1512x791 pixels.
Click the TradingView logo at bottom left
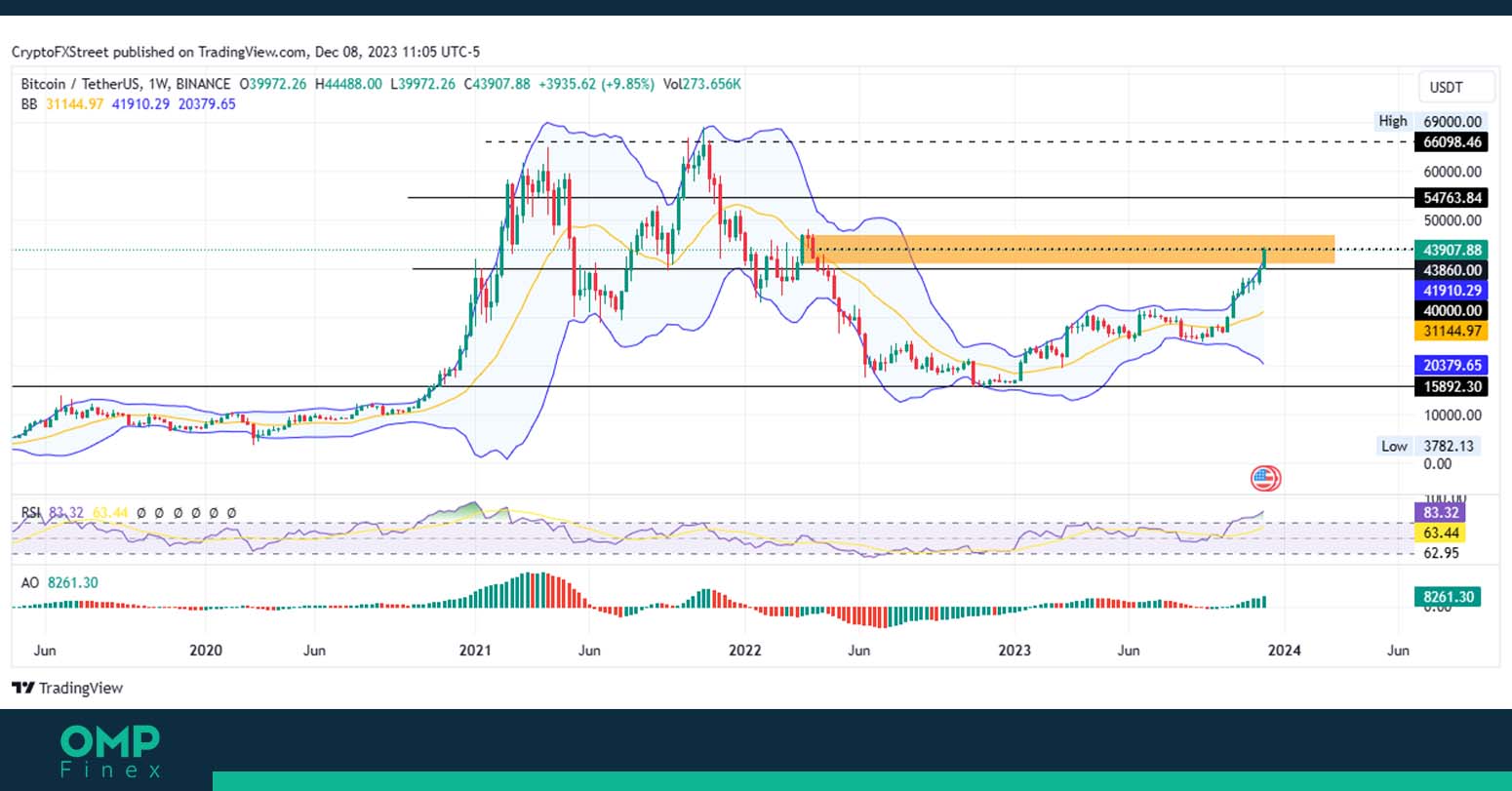(x=67, y=689)
